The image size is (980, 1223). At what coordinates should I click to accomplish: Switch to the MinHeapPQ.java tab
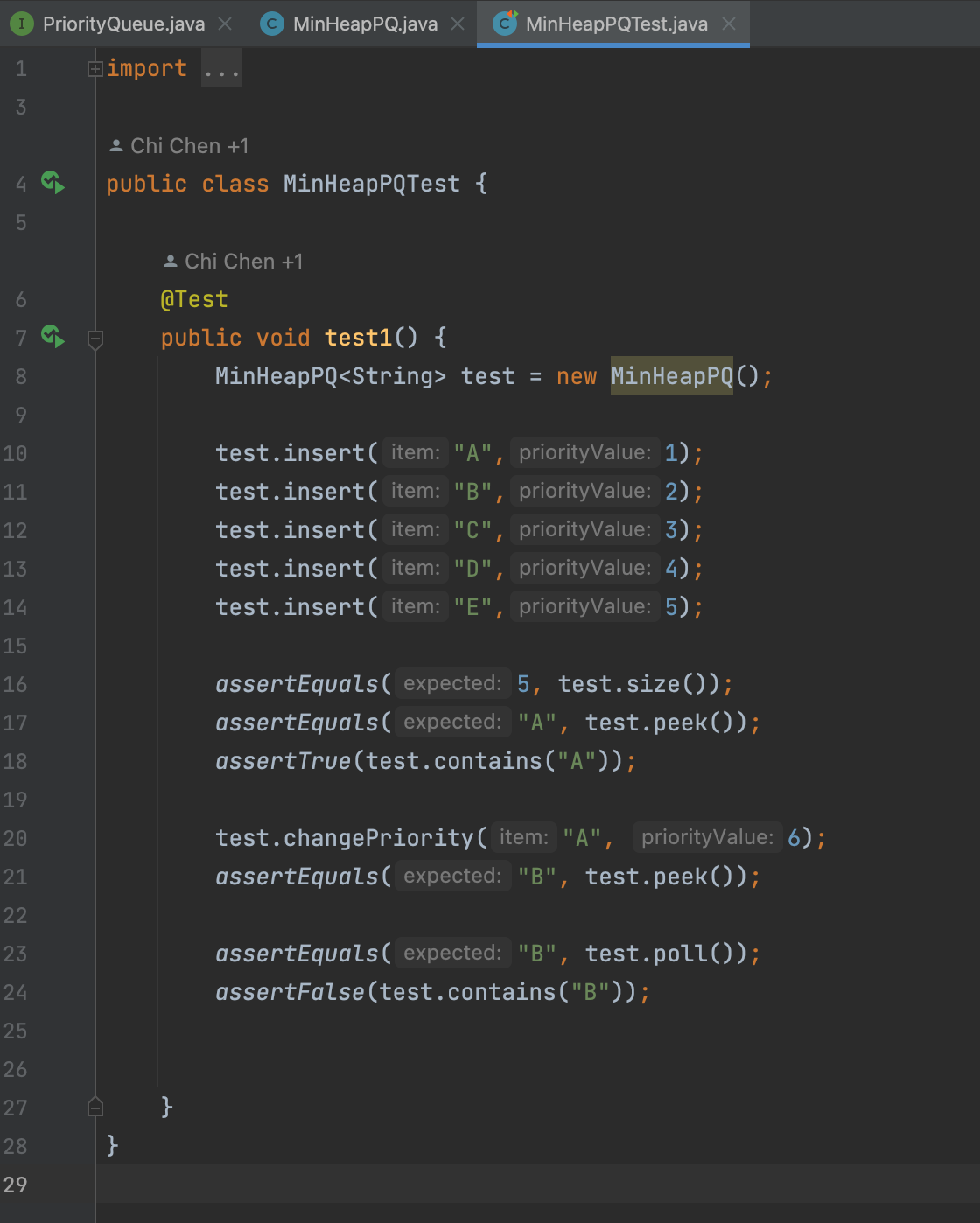click(365, 24)
